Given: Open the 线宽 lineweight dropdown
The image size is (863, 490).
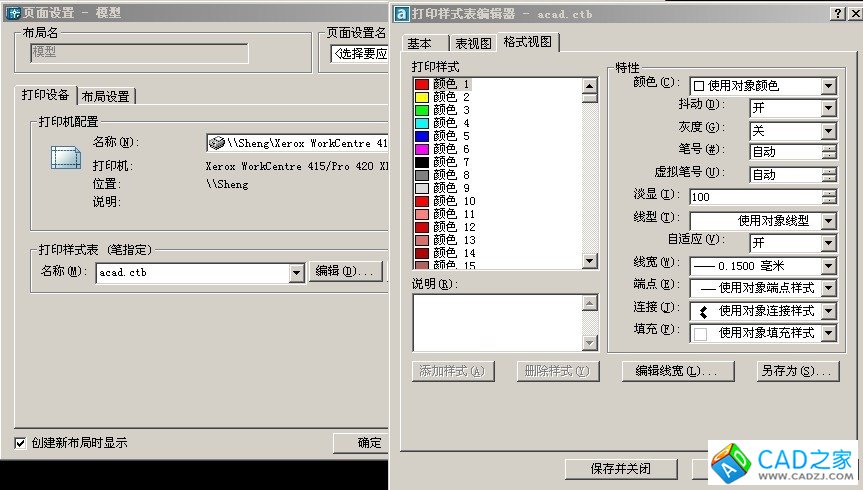Looking at the screenshot, I should [x=828, y=265].
